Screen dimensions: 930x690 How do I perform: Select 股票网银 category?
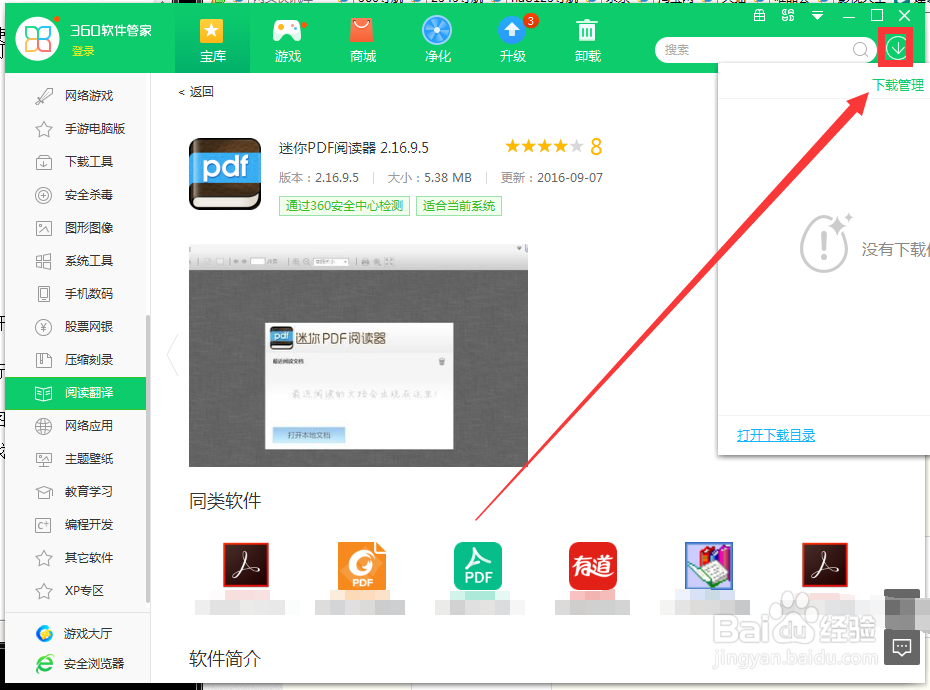click(75, 327)
